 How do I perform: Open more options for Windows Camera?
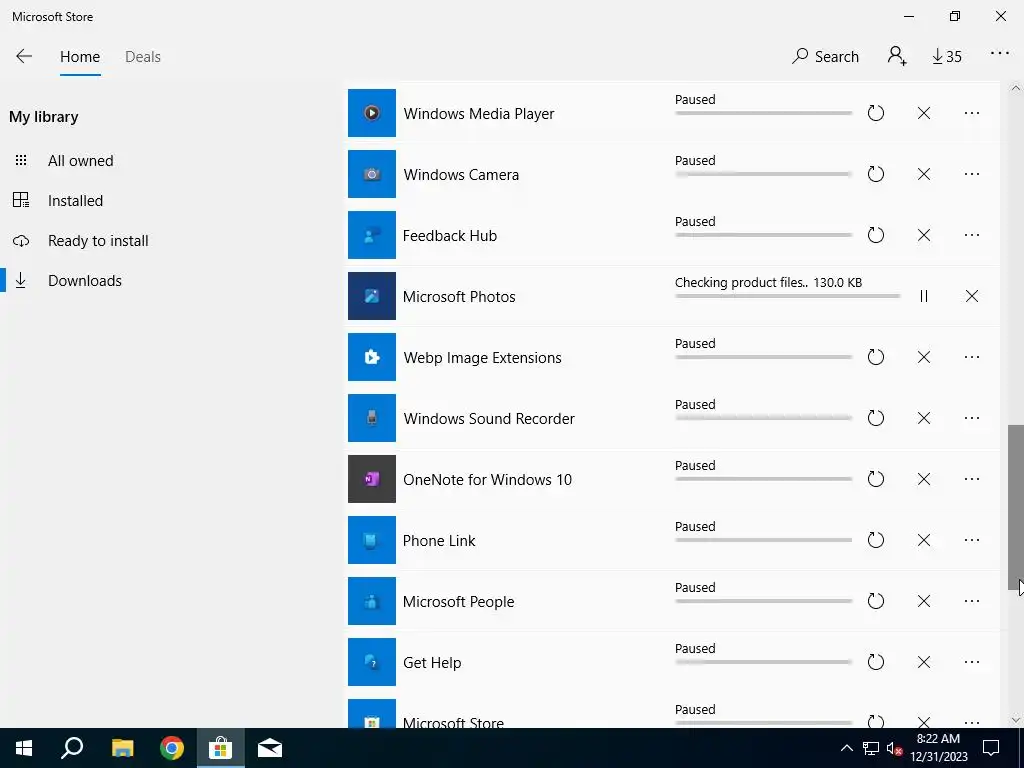point(972,174)
